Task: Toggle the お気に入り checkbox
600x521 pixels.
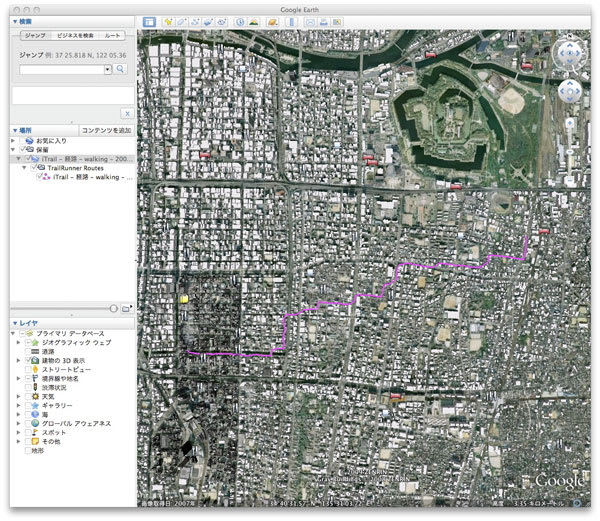Action: click(22, 141)
